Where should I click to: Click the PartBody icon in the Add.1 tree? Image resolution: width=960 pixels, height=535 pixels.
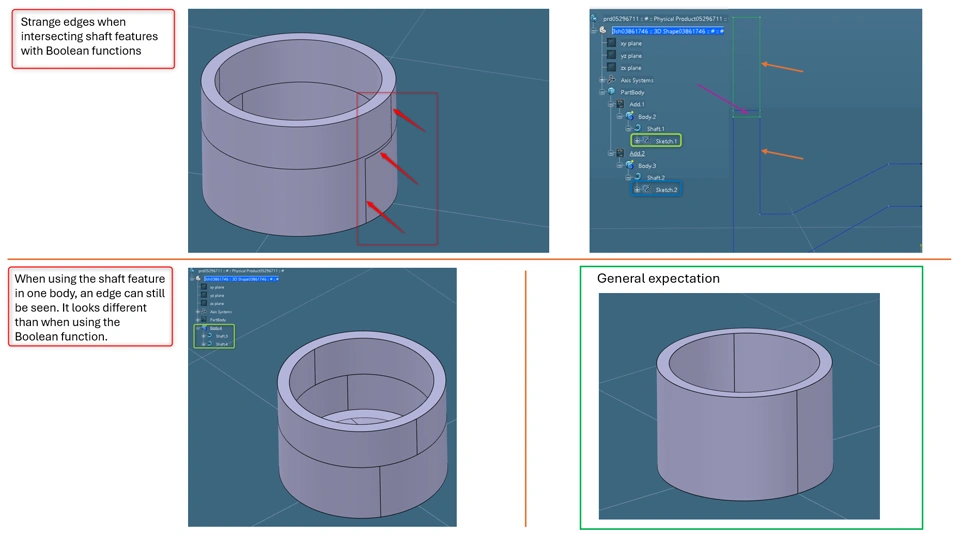click(x=611, y=91)
